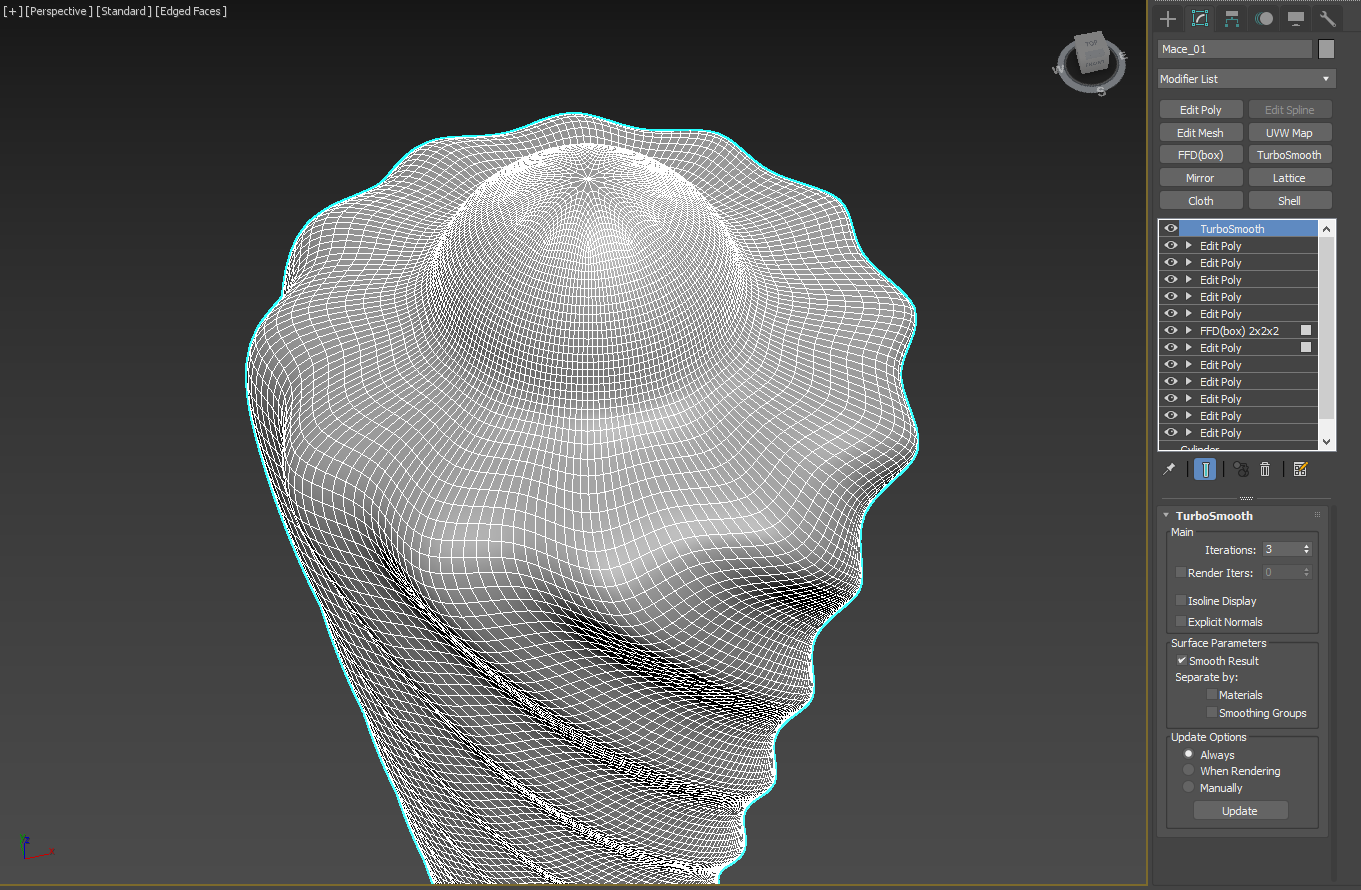Select the When Rendering radio option
Image resolution: width=1361 pixels, height=890 pixels.
1189,771
